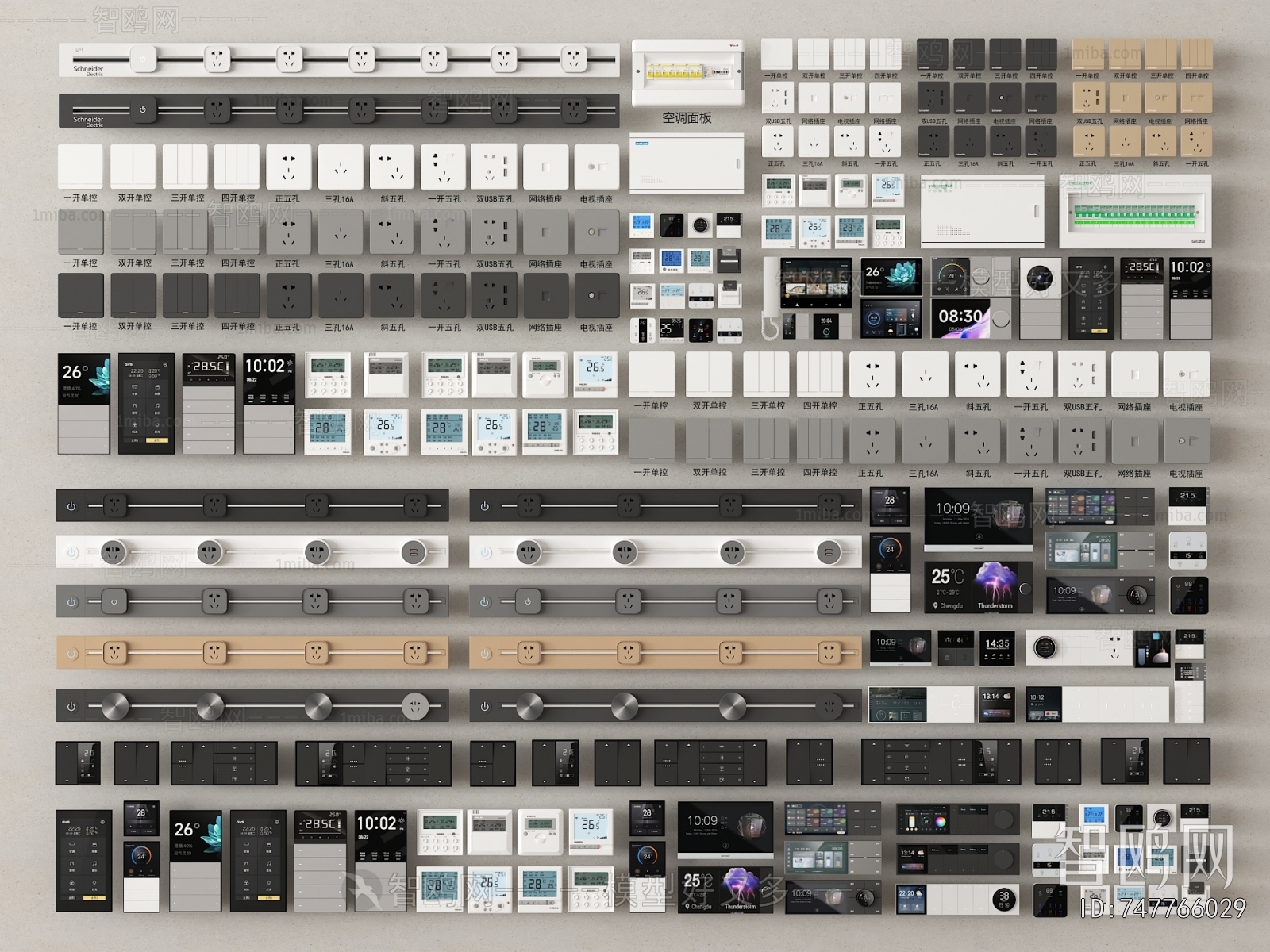Click round dial showing 38
The height and width of the screenshot is (952, 1270).
pyautogui.click(x=1003, y=899)
